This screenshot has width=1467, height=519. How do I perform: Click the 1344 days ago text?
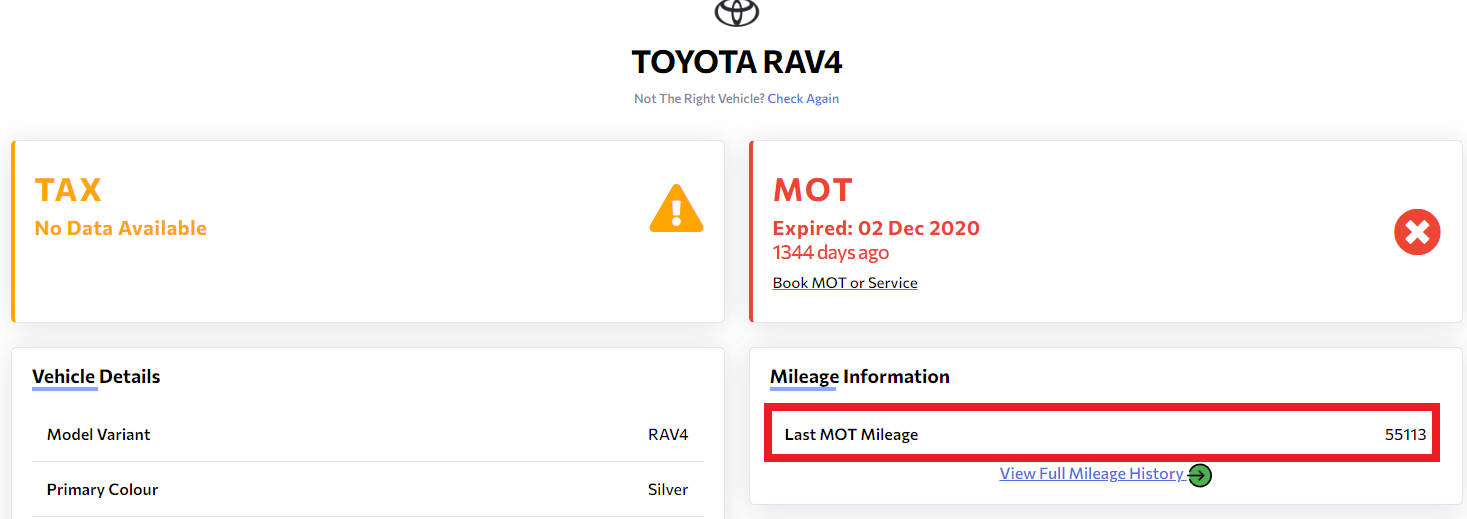click(x=830, y=253)
